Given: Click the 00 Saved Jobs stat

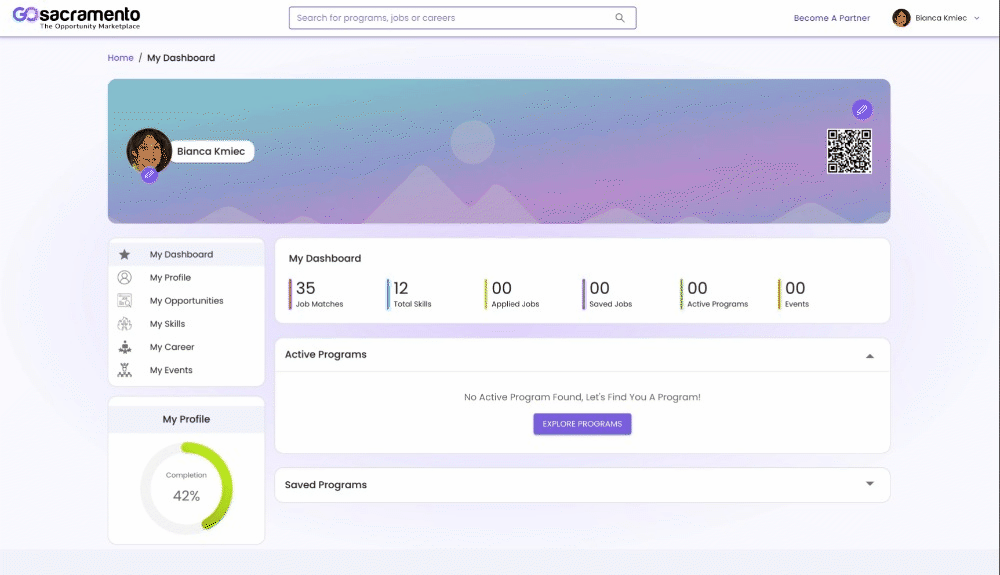Looking at the screenshot, I should (607, 294).
